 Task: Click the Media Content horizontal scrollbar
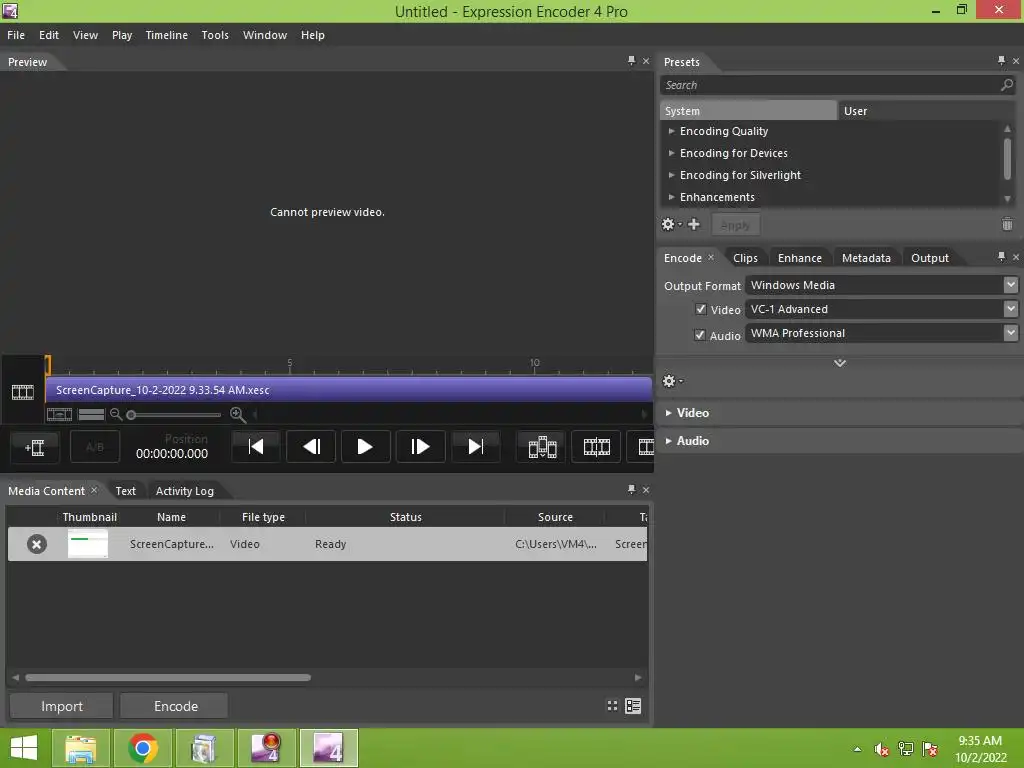(x=168, y=677)
